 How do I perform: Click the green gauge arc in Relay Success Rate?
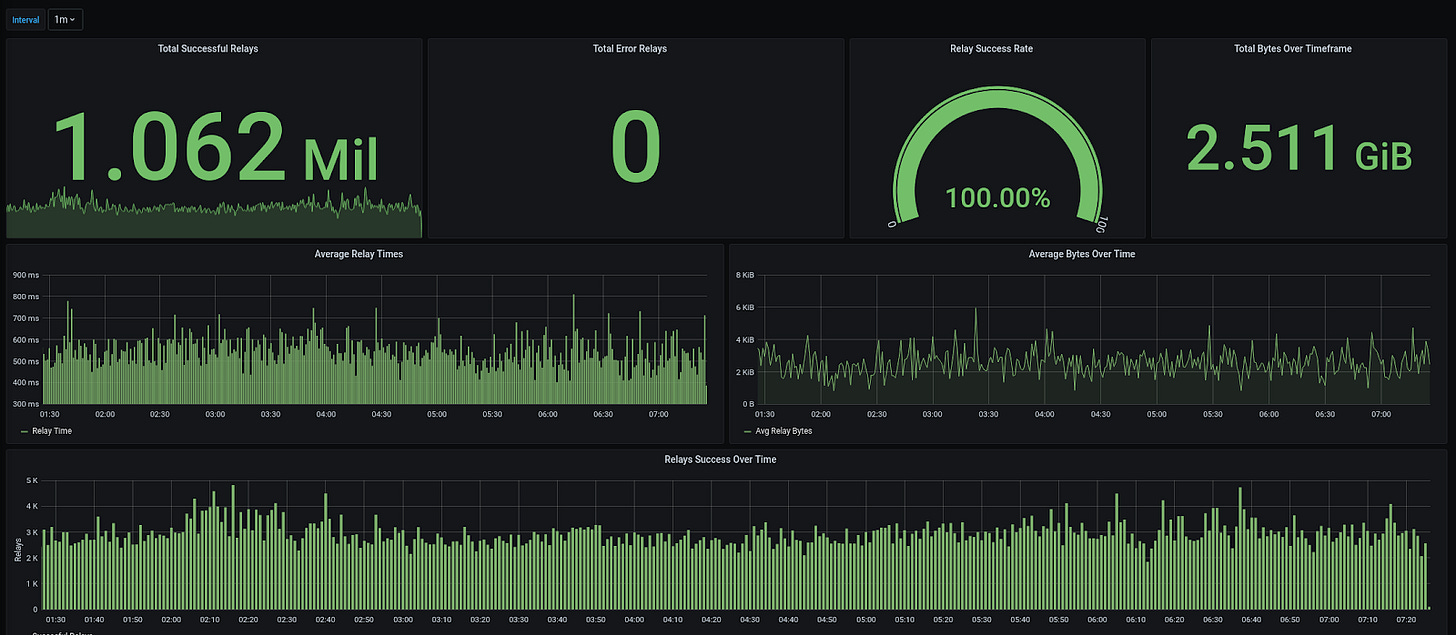tap(997, 98)
